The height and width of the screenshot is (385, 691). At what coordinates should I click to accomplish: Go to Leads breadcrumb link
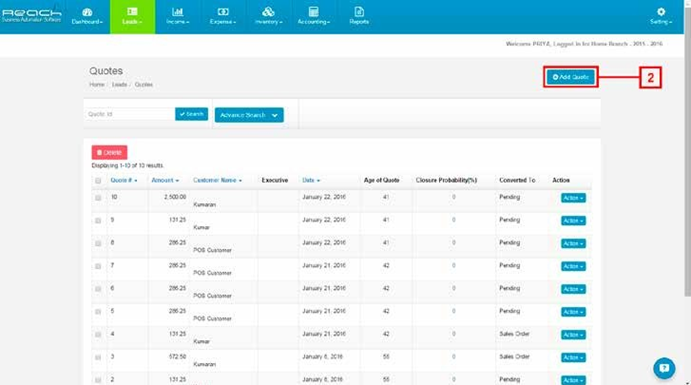click(x=119, y=85)
